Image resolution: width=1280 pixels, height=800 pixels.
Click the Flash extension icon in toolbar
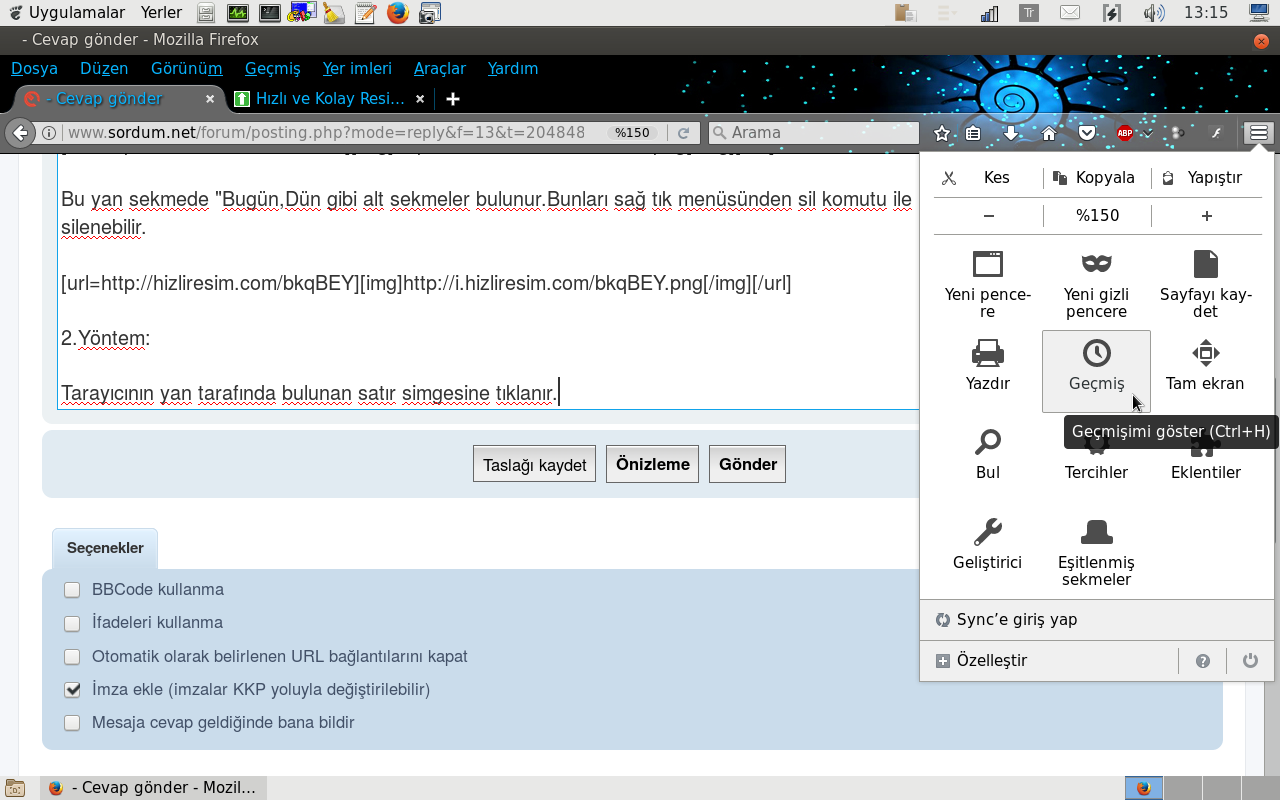[1216, 133]
